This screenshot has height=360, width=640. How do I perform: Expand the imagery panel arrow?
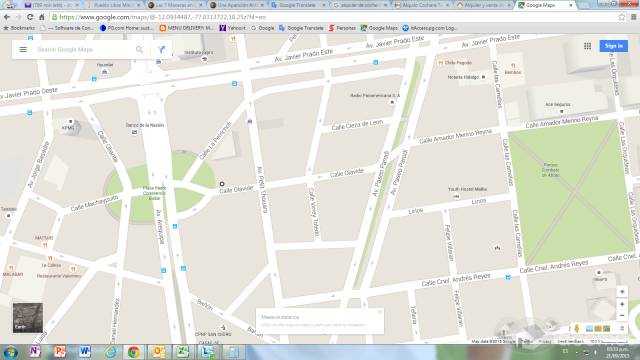(x=622, y=328)
